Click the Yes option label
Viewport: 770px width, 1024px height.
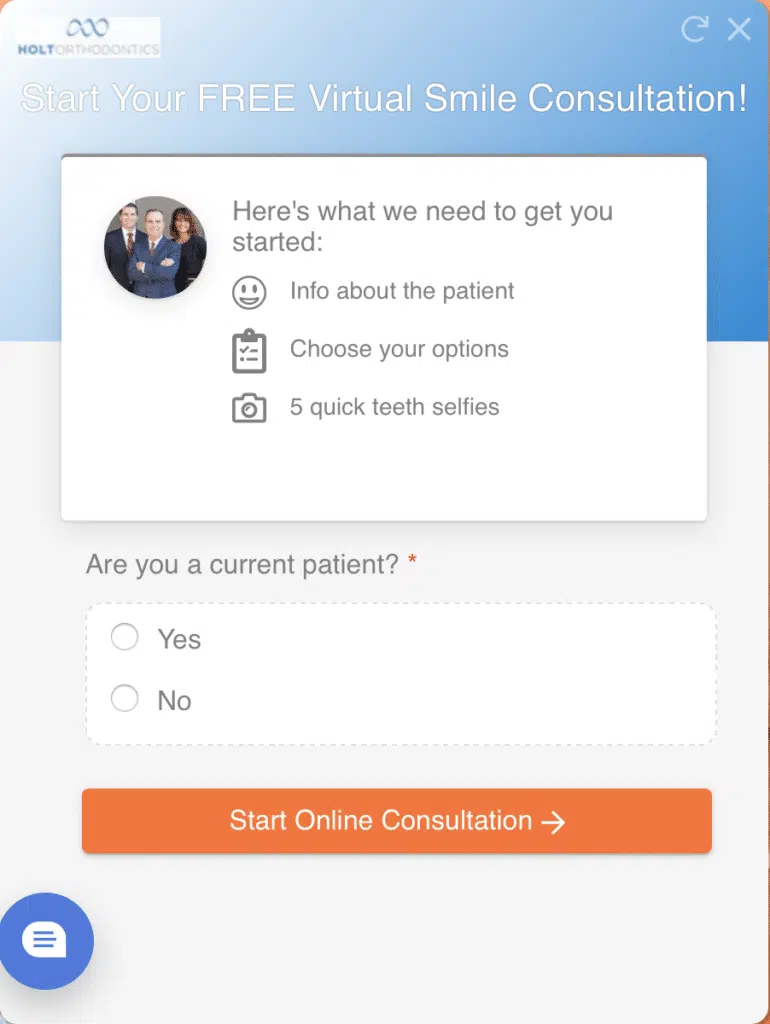pyautogui.click(x=179, y=639)
